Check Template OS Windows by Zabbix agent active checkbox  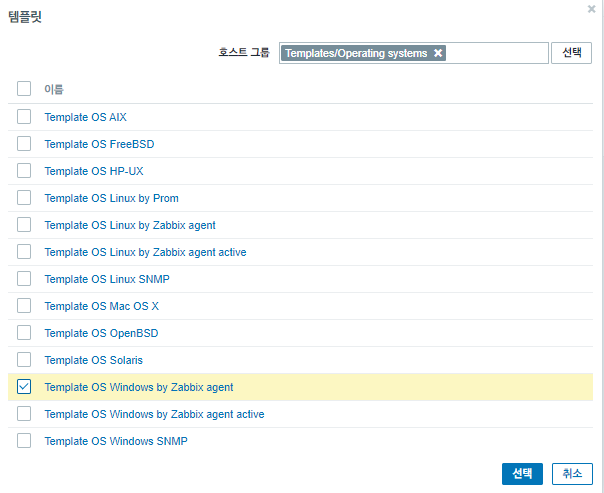tap(24, 414)
